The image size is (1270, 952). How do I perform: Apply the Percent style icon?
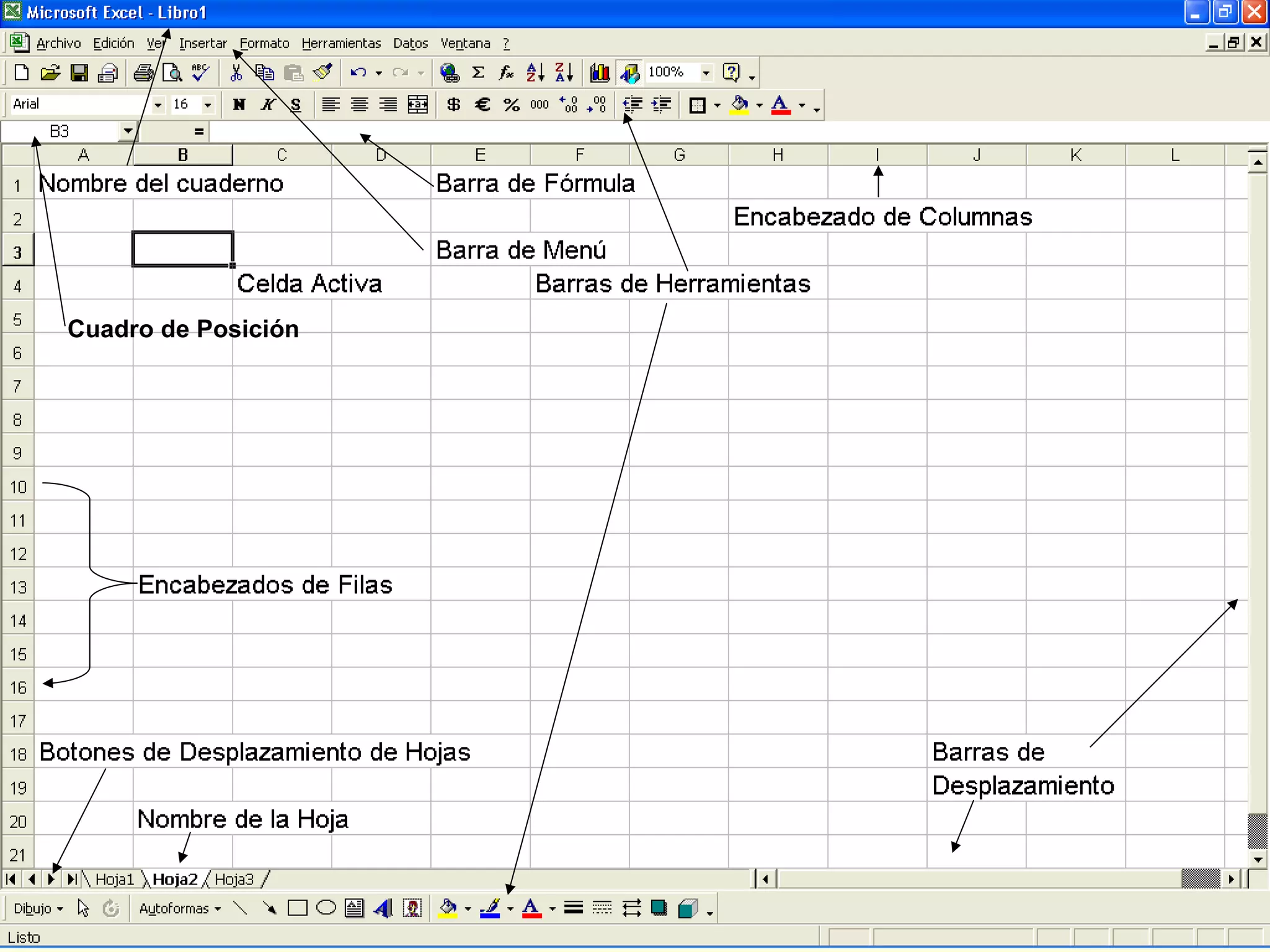pyautogui.click(x=512, y=105)
